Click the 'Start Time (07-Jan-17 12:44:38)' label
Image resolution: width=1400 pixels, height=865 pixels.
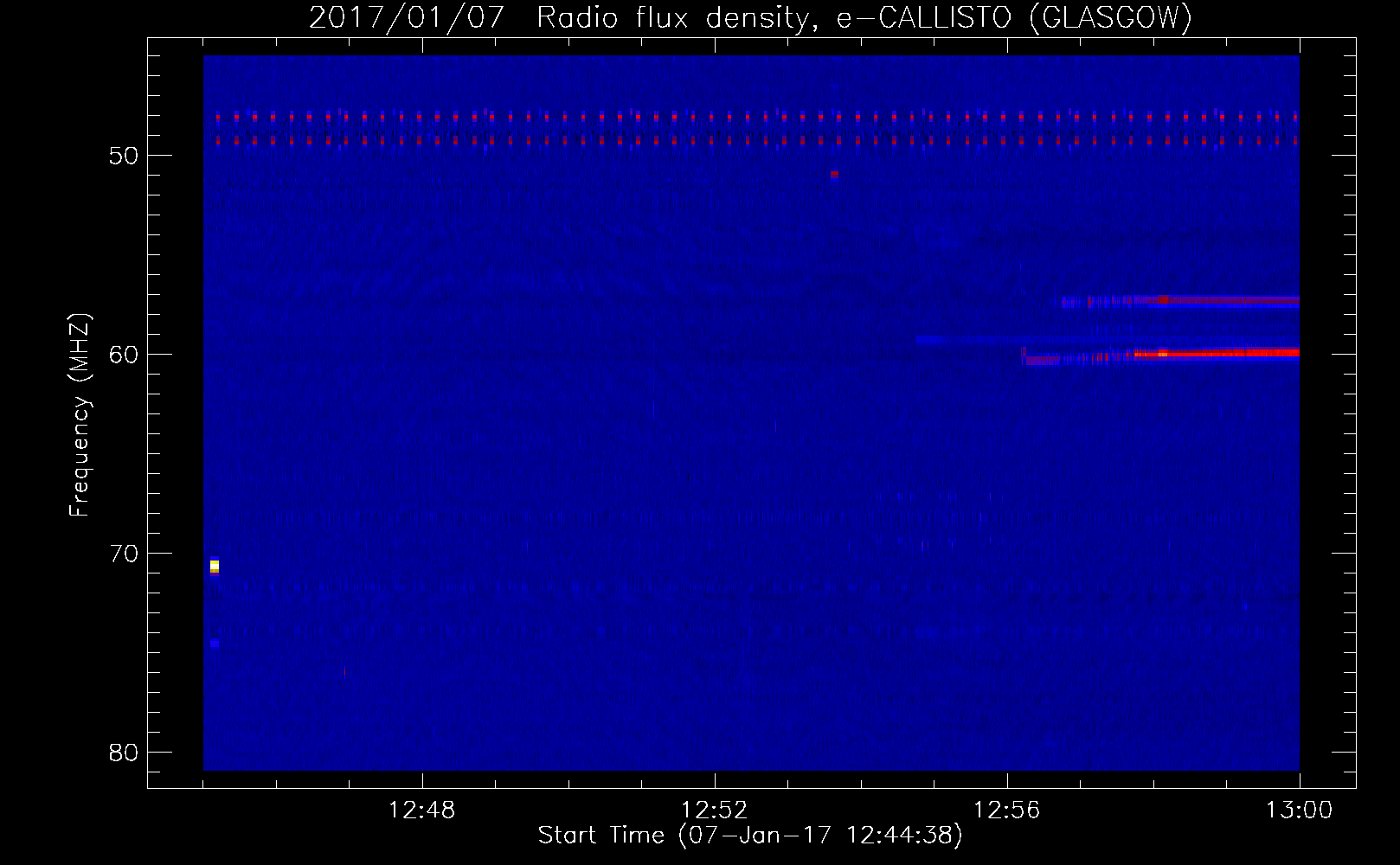750,836
